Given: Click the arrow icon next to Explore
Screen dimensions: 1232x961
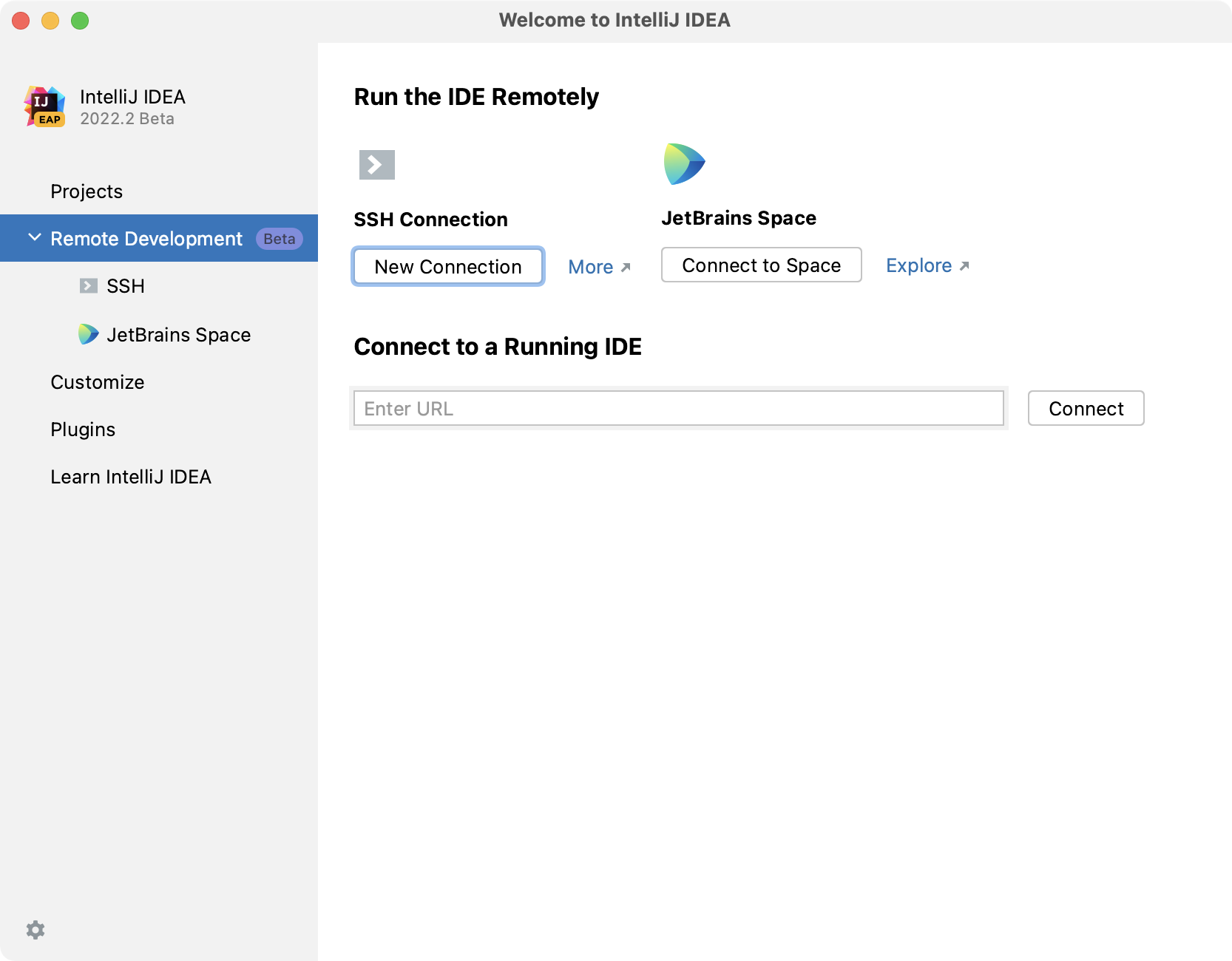Looking at the screenshot, I should click(x=964, y=266).
